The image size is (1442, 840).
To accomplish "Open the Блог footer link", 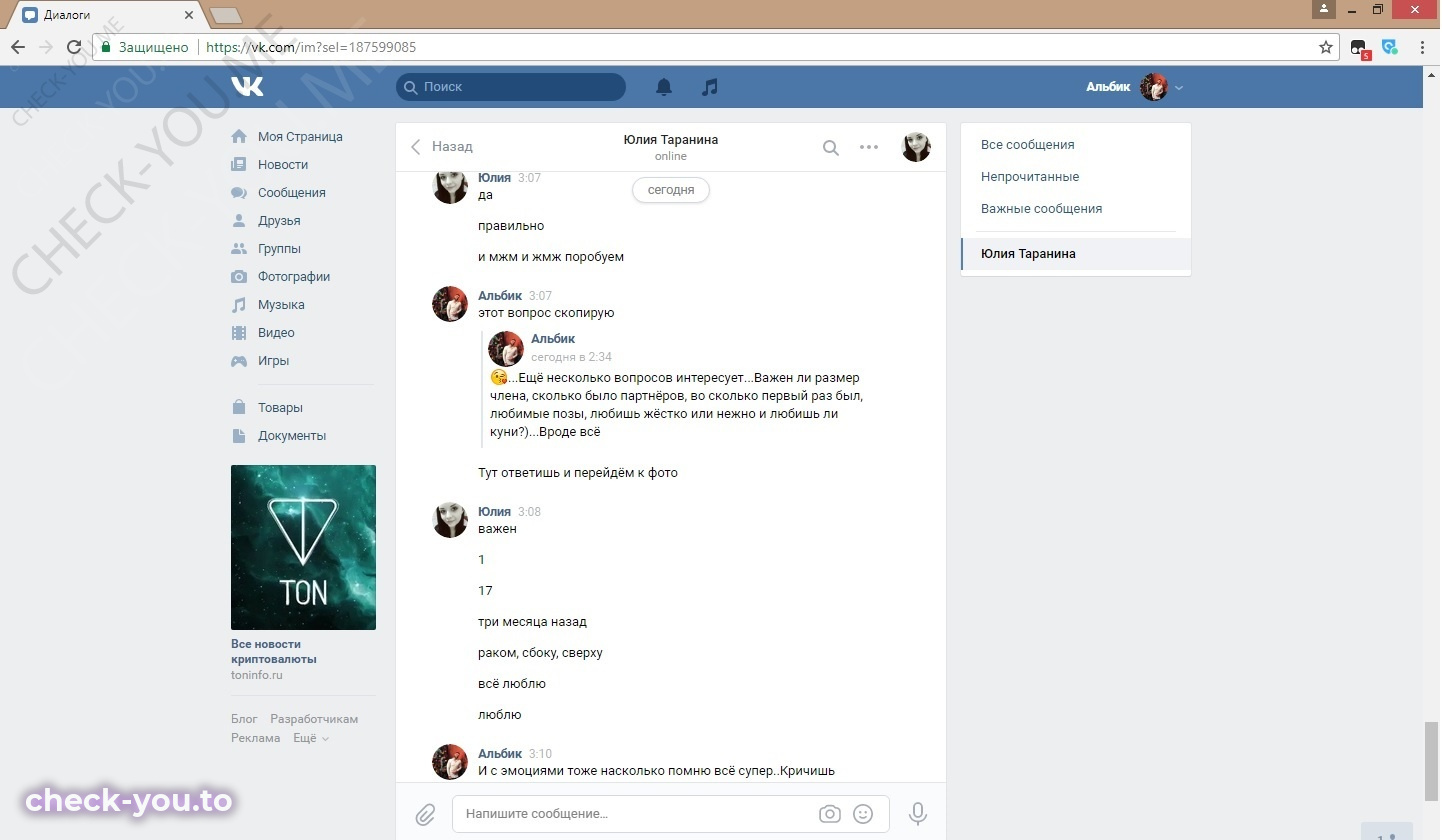I will point(244,719).
